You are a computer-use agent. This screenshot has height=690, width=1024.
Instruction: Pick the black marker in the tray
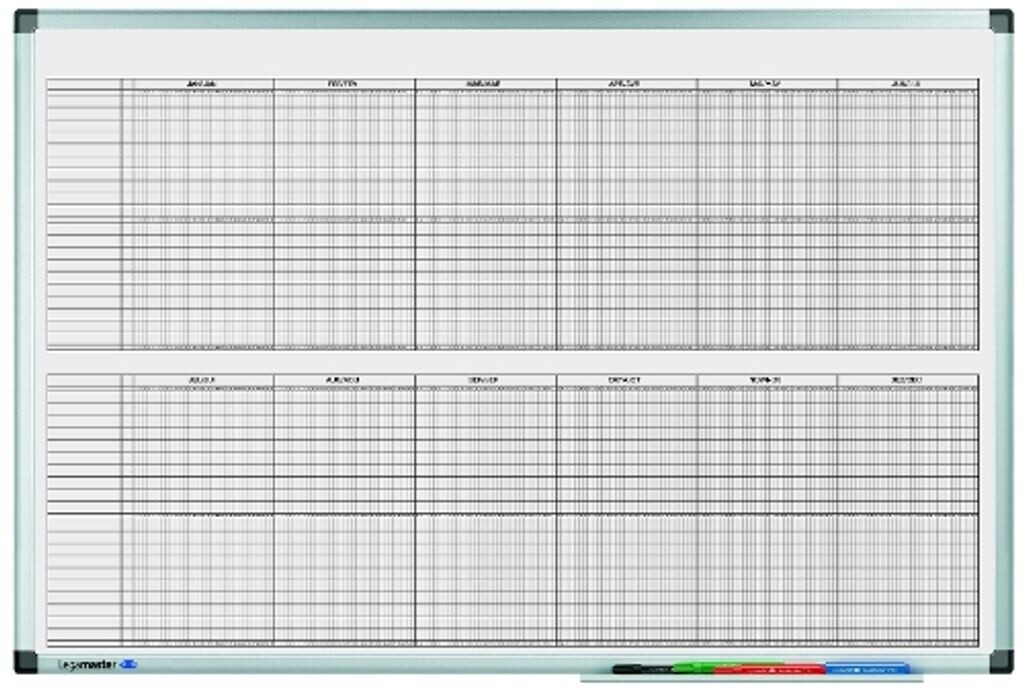tap(640, 667)
